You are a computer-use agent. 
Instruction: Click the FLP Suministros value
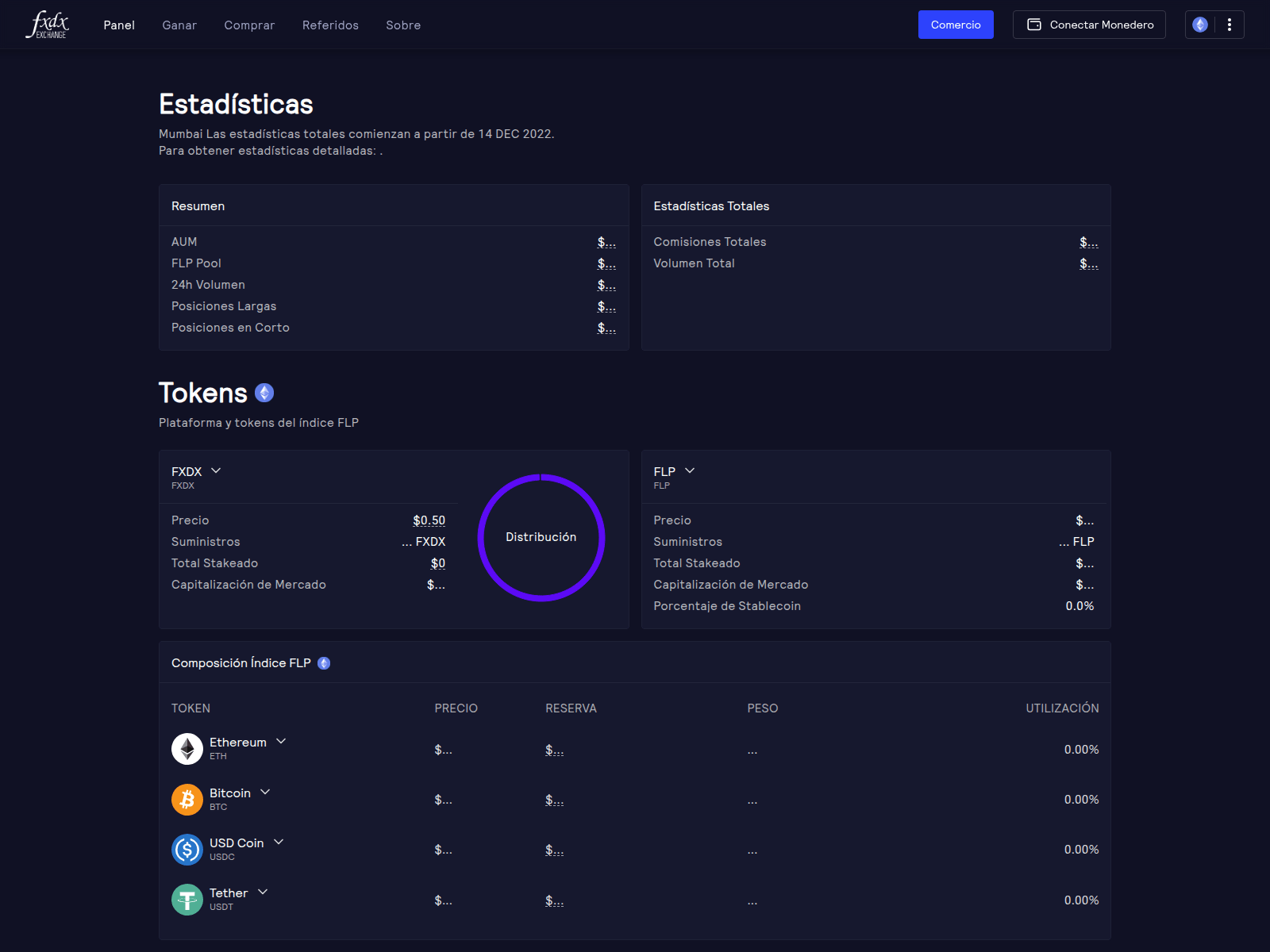tap(1076, 542)
